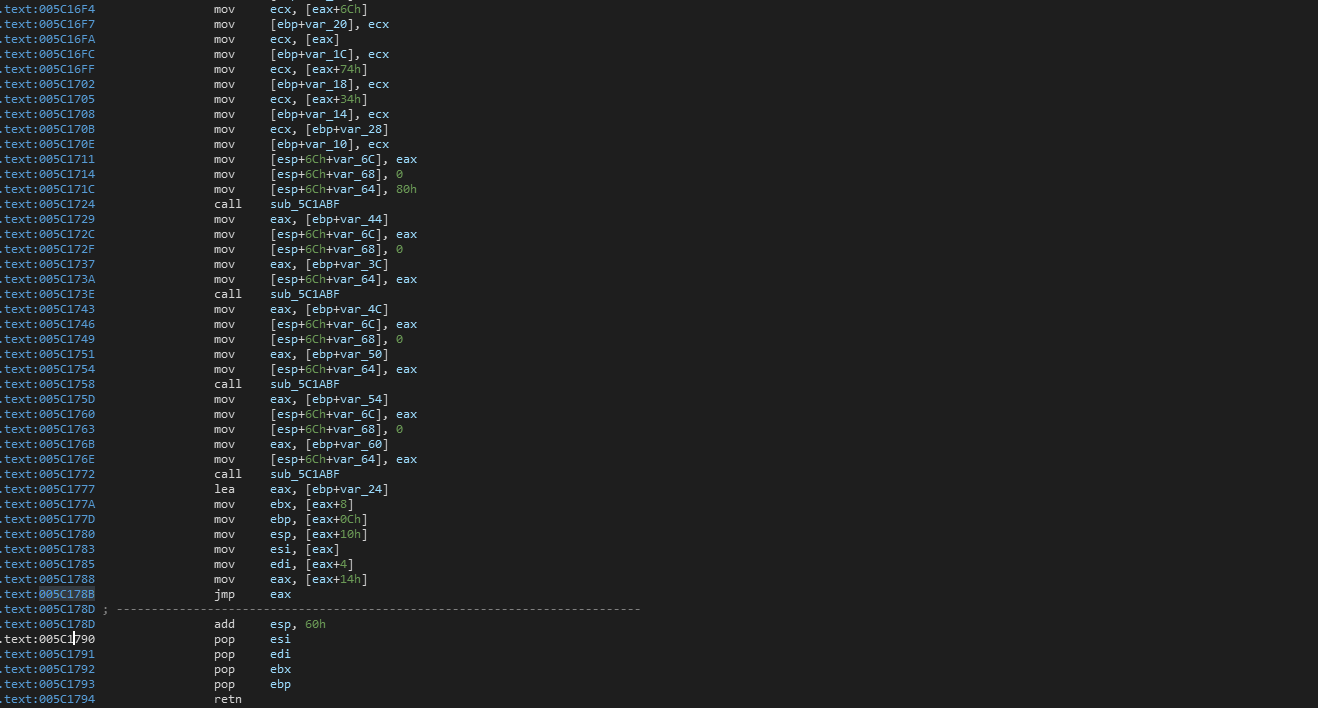
Task: Click address .text:005C16F4
Action: click(47, 9)
